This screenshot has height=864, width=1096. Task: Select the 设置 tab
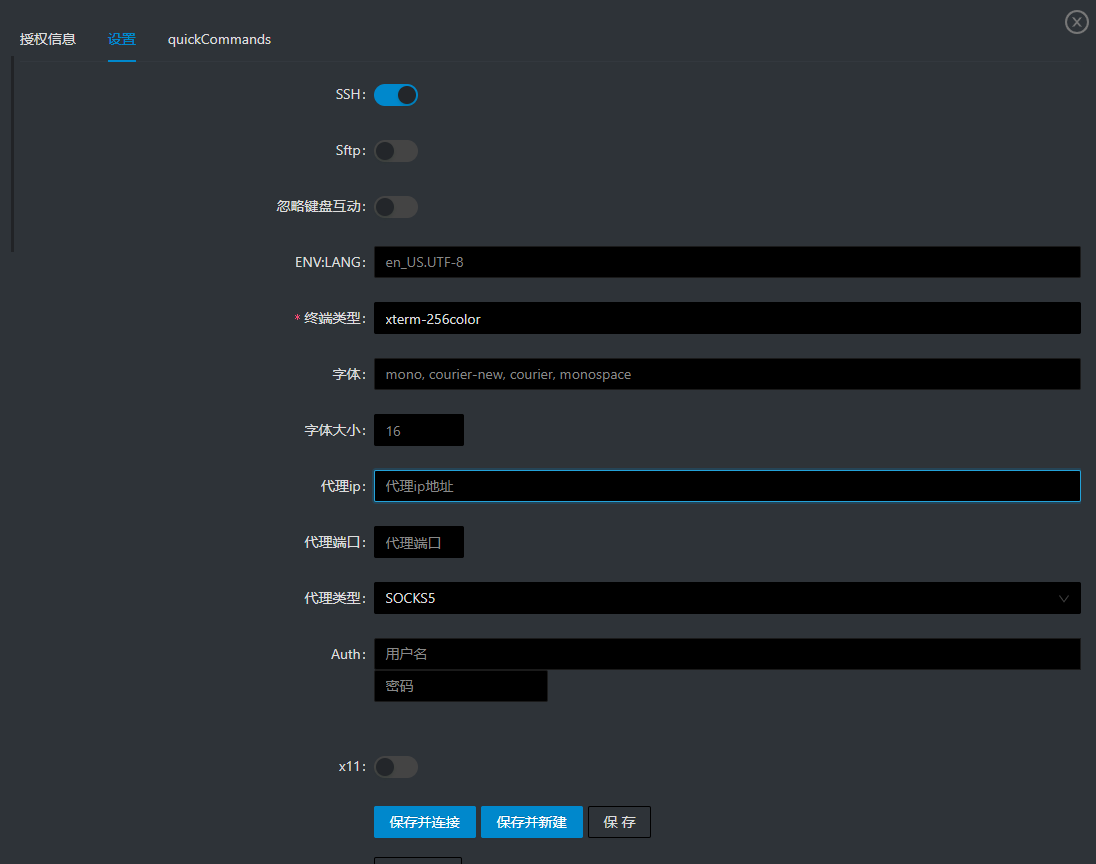[122, 39]
